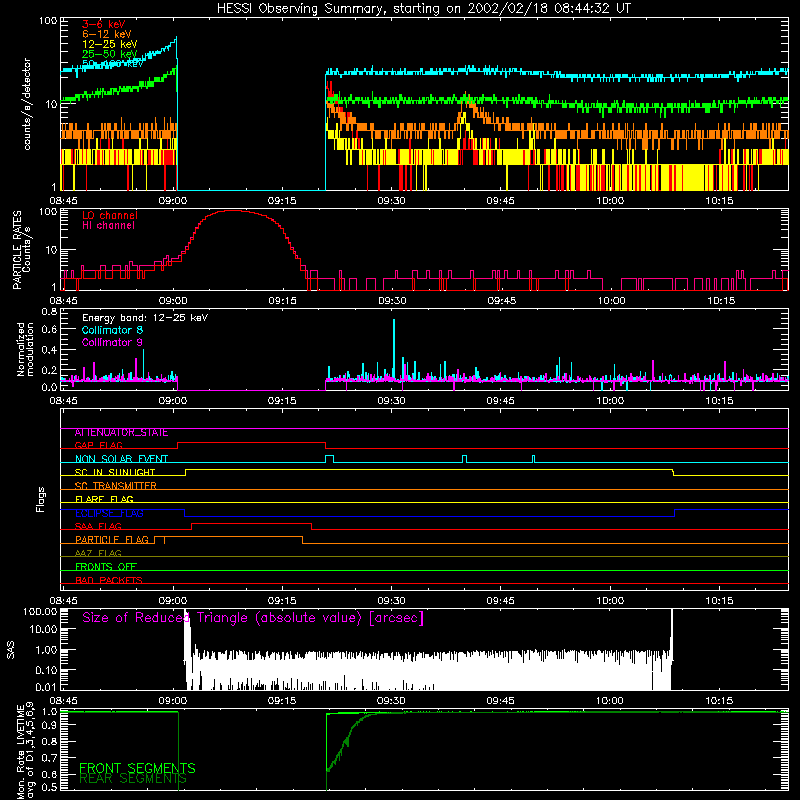This screenshot has width=800, height=800.
Task: Click the PARTICLE_FLAG label
Action: point(112,540)
